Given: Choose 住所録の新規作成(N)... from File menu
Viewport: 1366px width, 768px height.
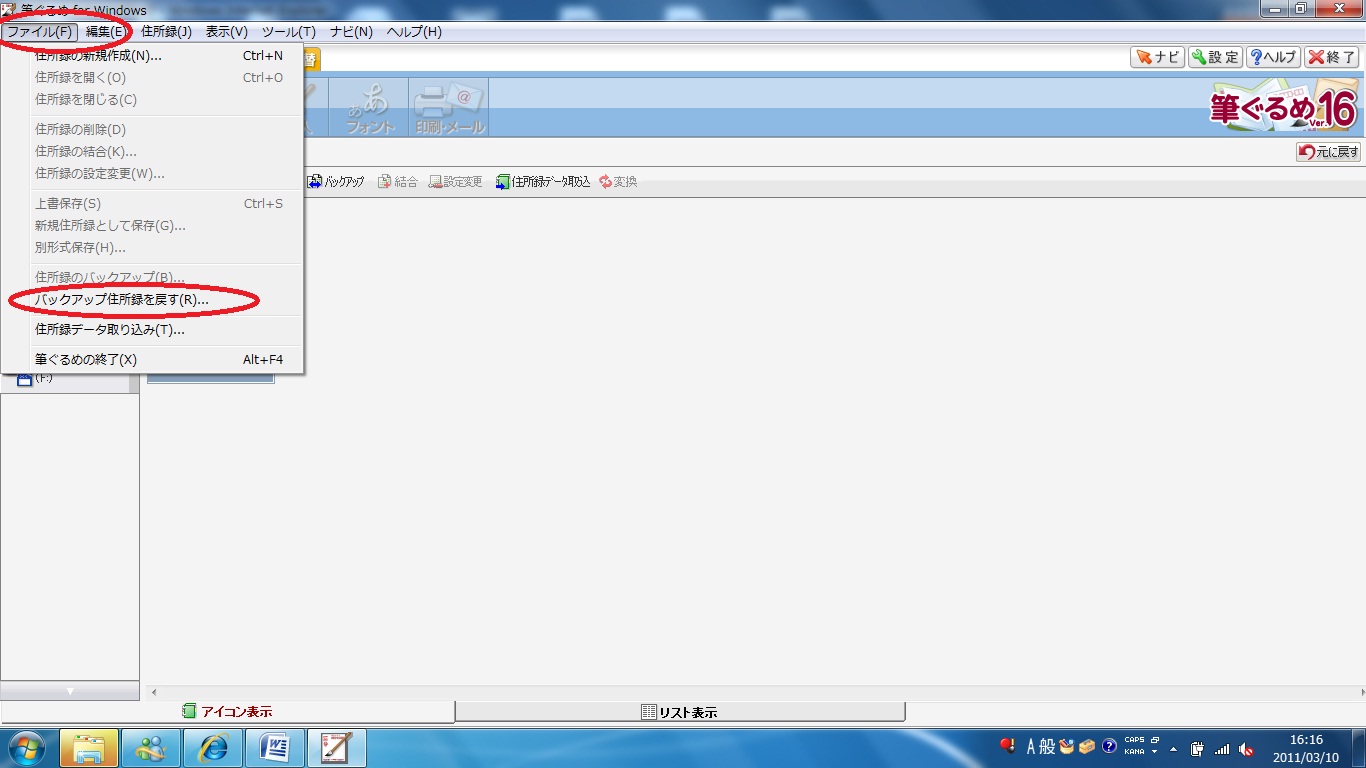Looking at the screenshot, I should pyautogui.click(x=153, y=56).
